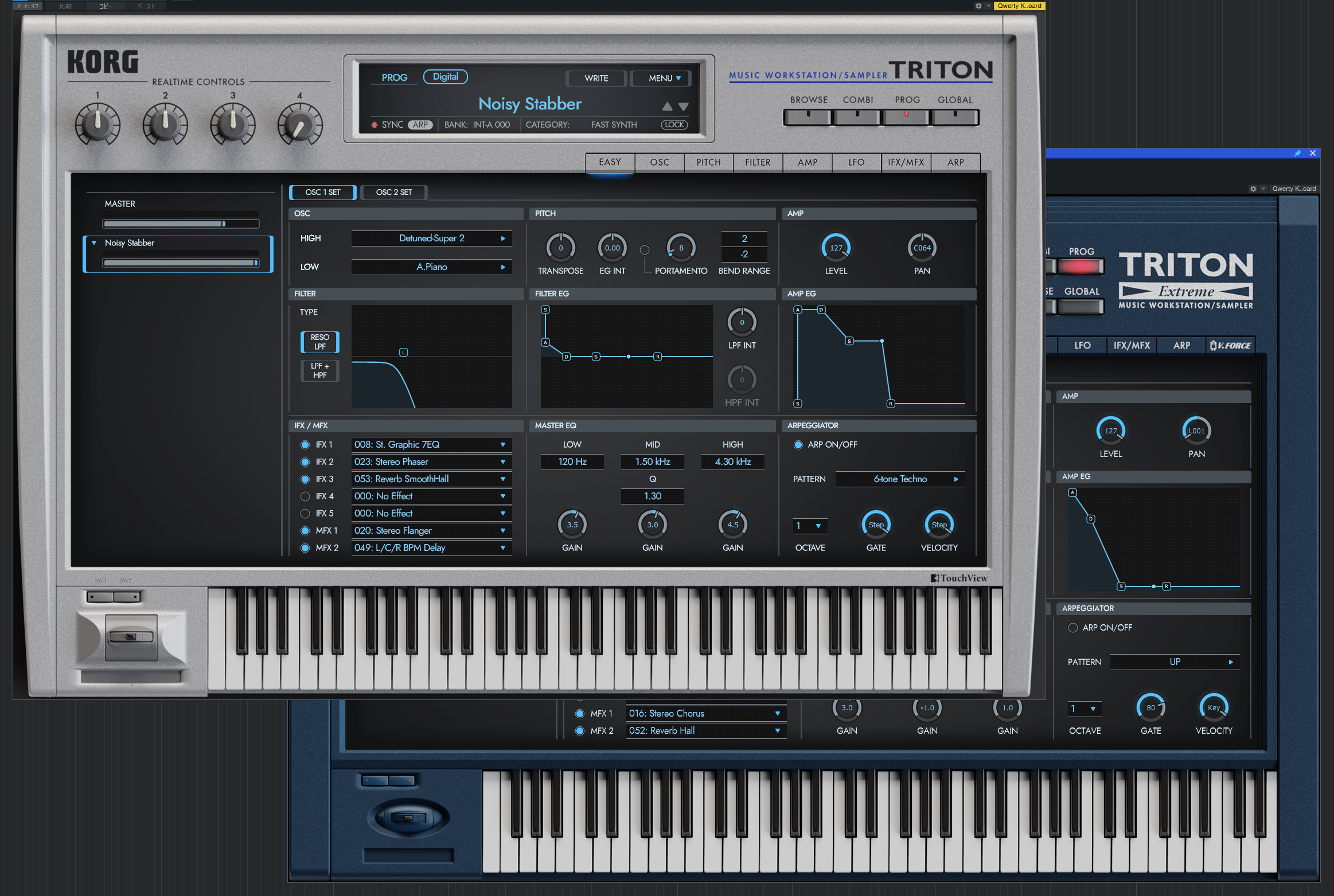
Task: Click the Master EQ MID frequency field
Action: pyautogui.click(x=652, y=462)
